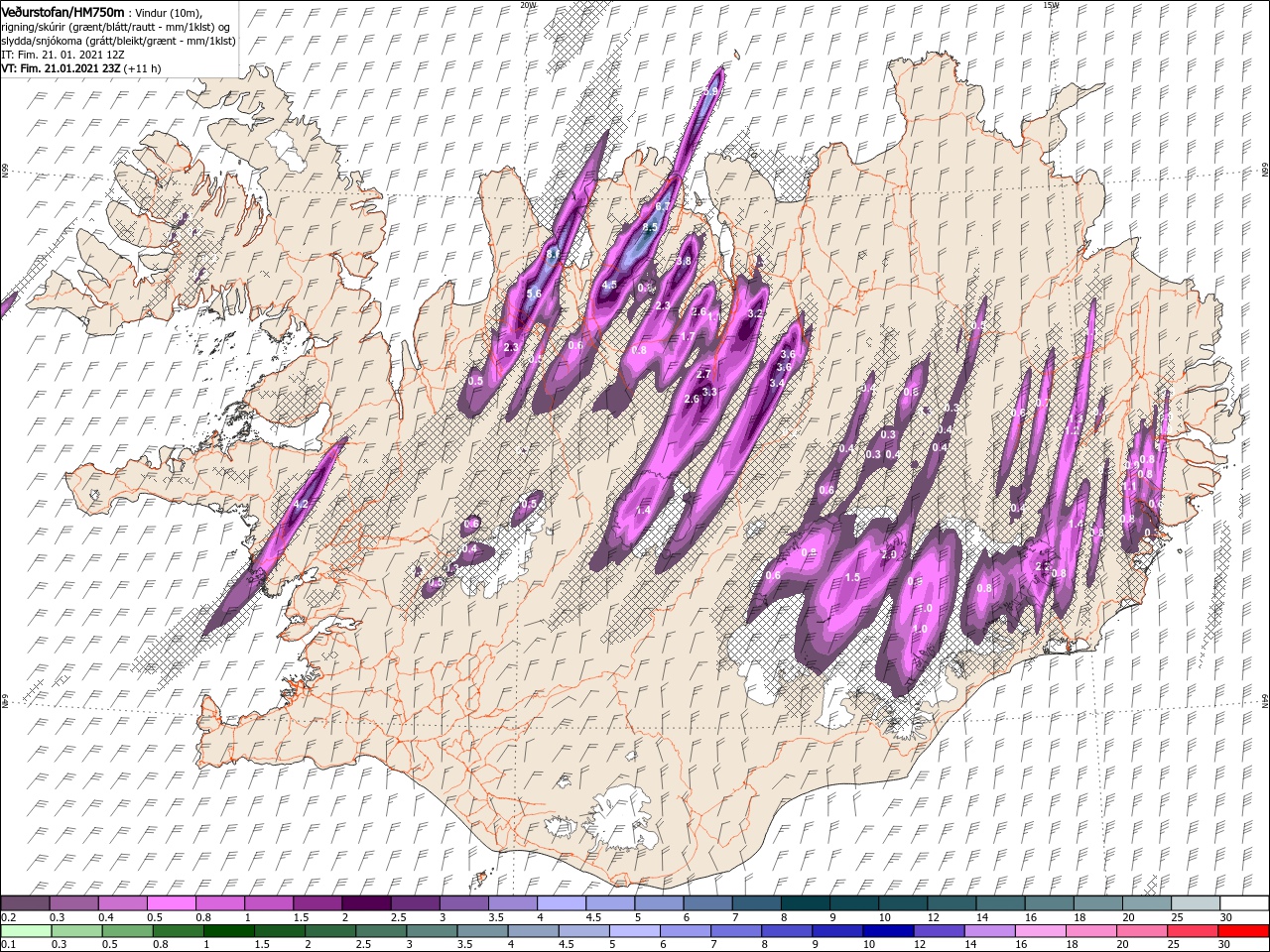Click the 8.5 value on the map
1270x952 pixels.
(650, 228)
